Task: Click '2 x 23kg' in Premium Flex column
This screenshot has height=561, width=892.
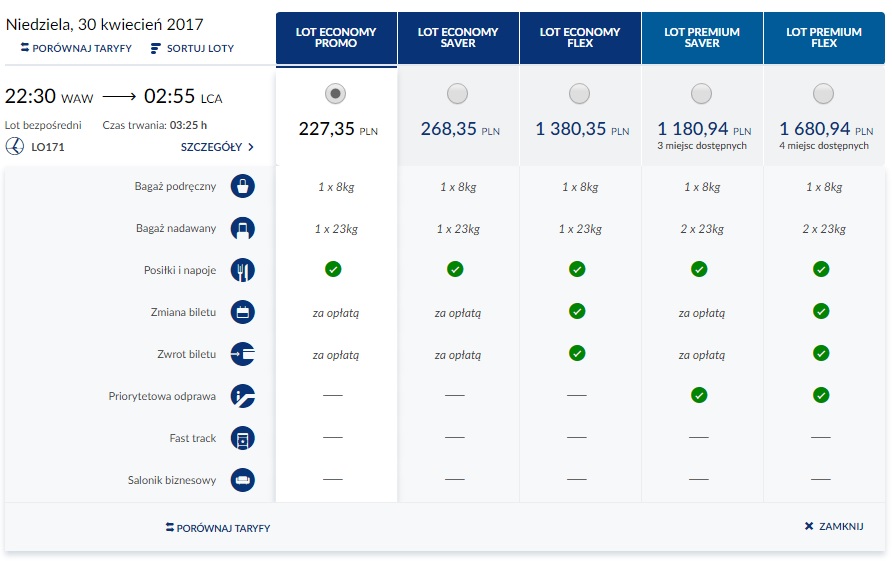Action: (824, 229)
